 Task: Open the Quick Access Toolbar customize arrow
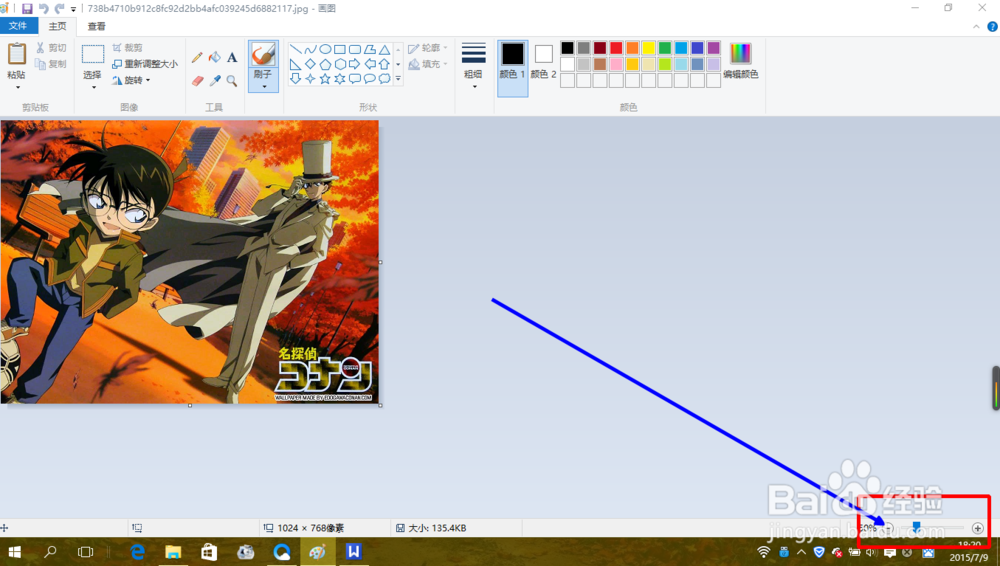73,9
